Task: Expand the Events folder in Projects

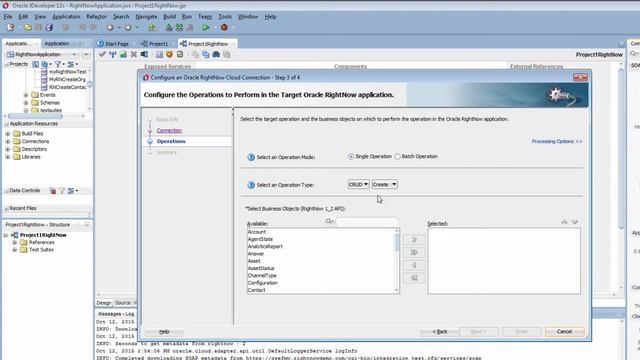Action: click(x=26, y=95)
